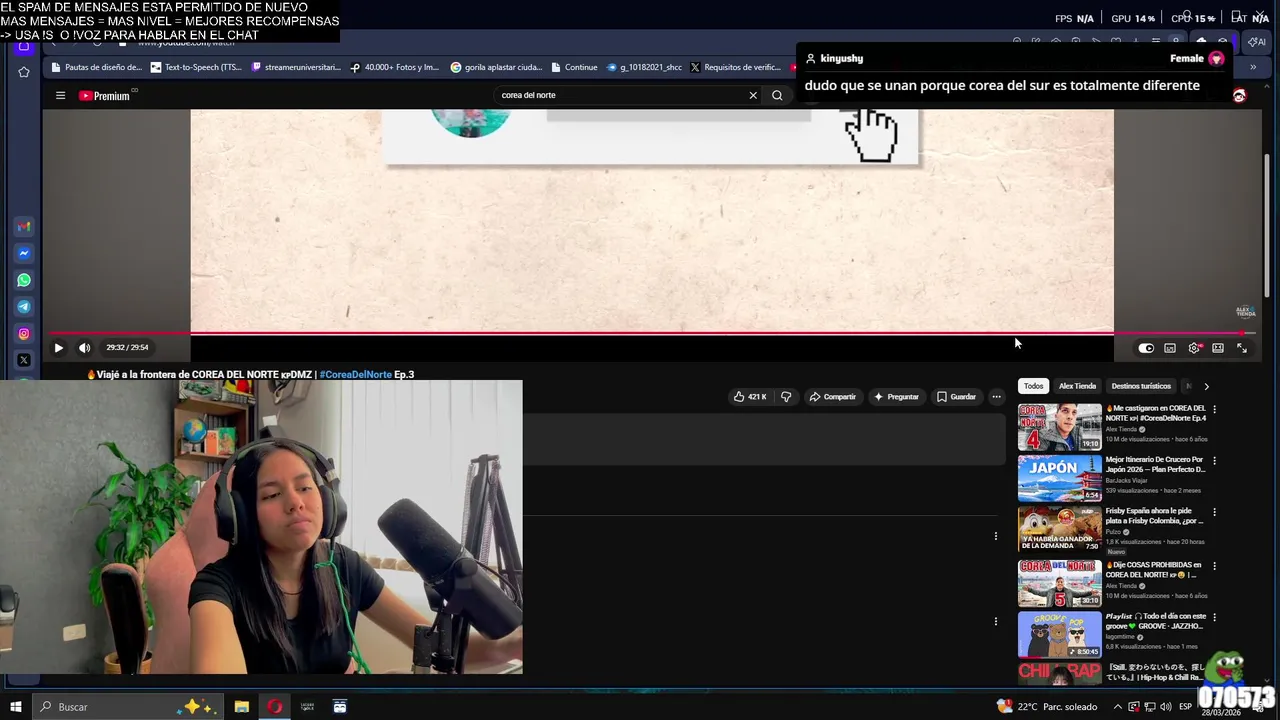This screenshot has width=1280, height=720.
Task: Open 'Me castigaron en COREA DEL NORTE' thumbnail
Action: tap(1059, 427)
